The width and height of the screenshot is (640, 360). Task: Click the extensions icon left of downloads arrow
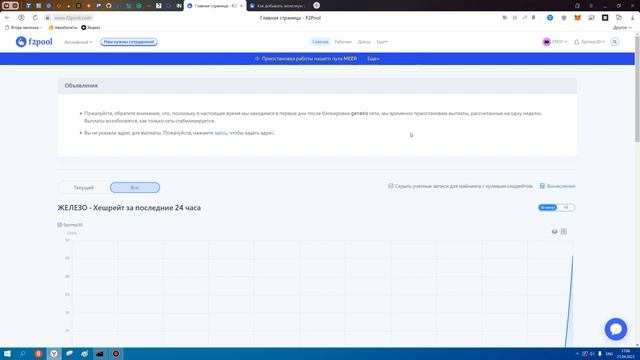coord(619,18)
